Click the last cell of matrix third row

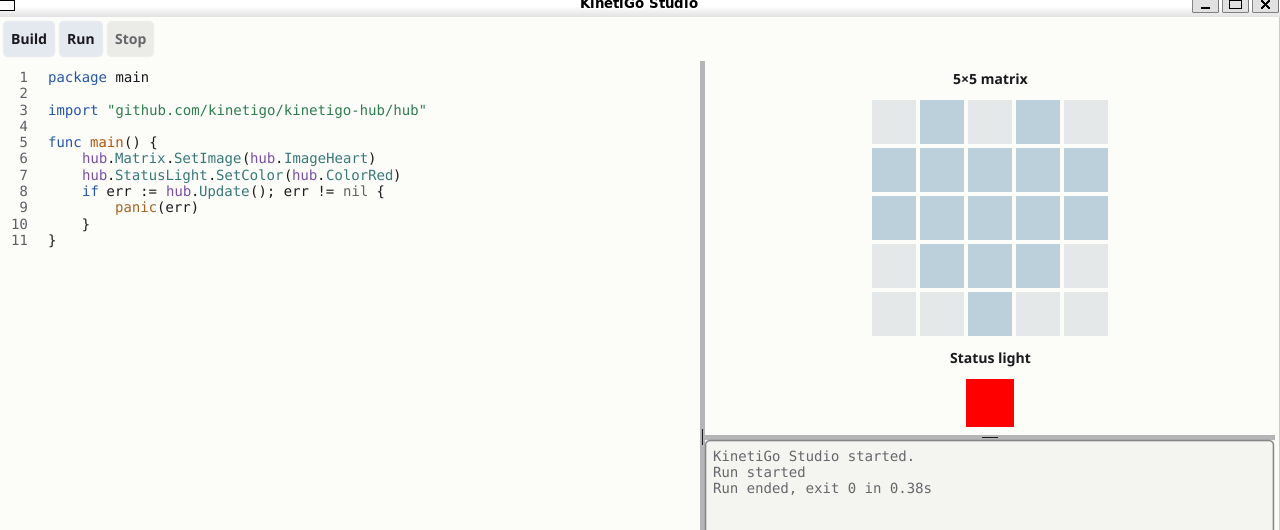click(x=1086, y=218)
